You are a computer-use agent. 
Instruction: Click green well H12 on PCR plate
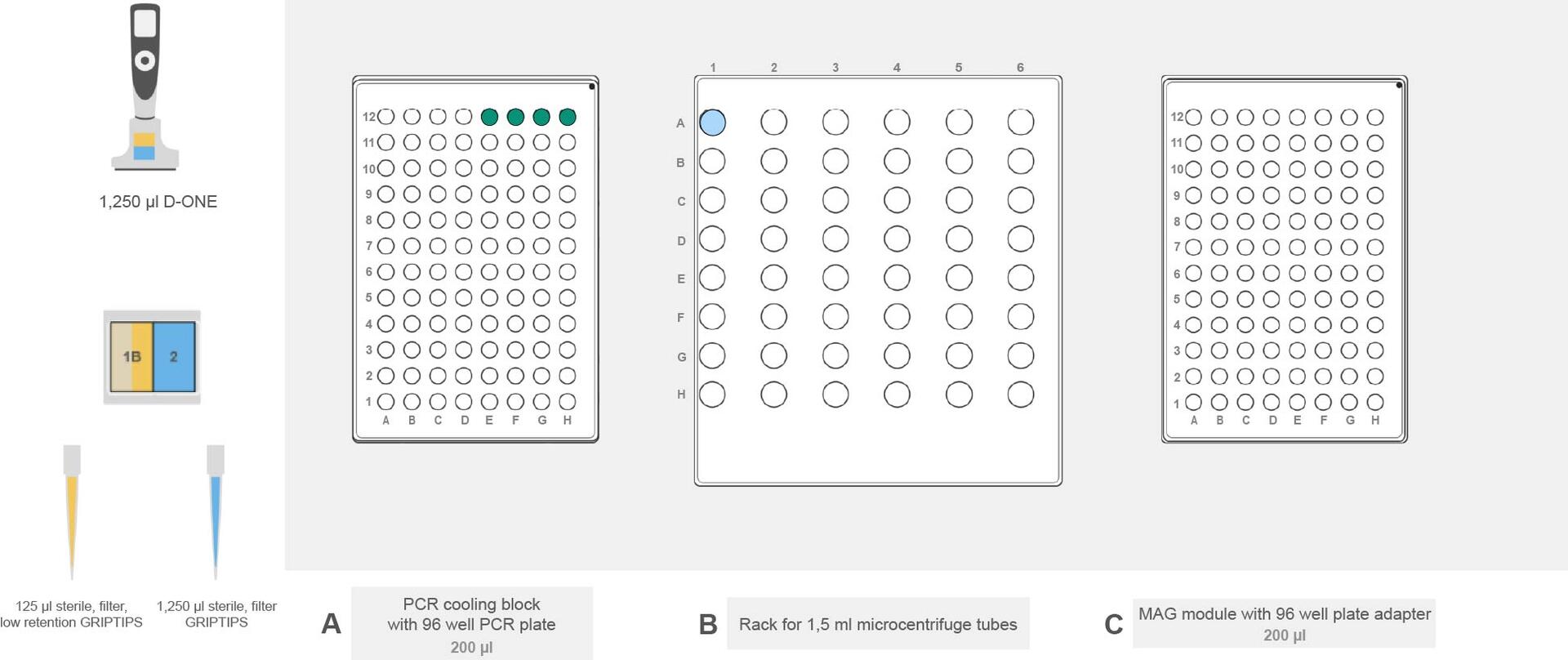(568, 117)
